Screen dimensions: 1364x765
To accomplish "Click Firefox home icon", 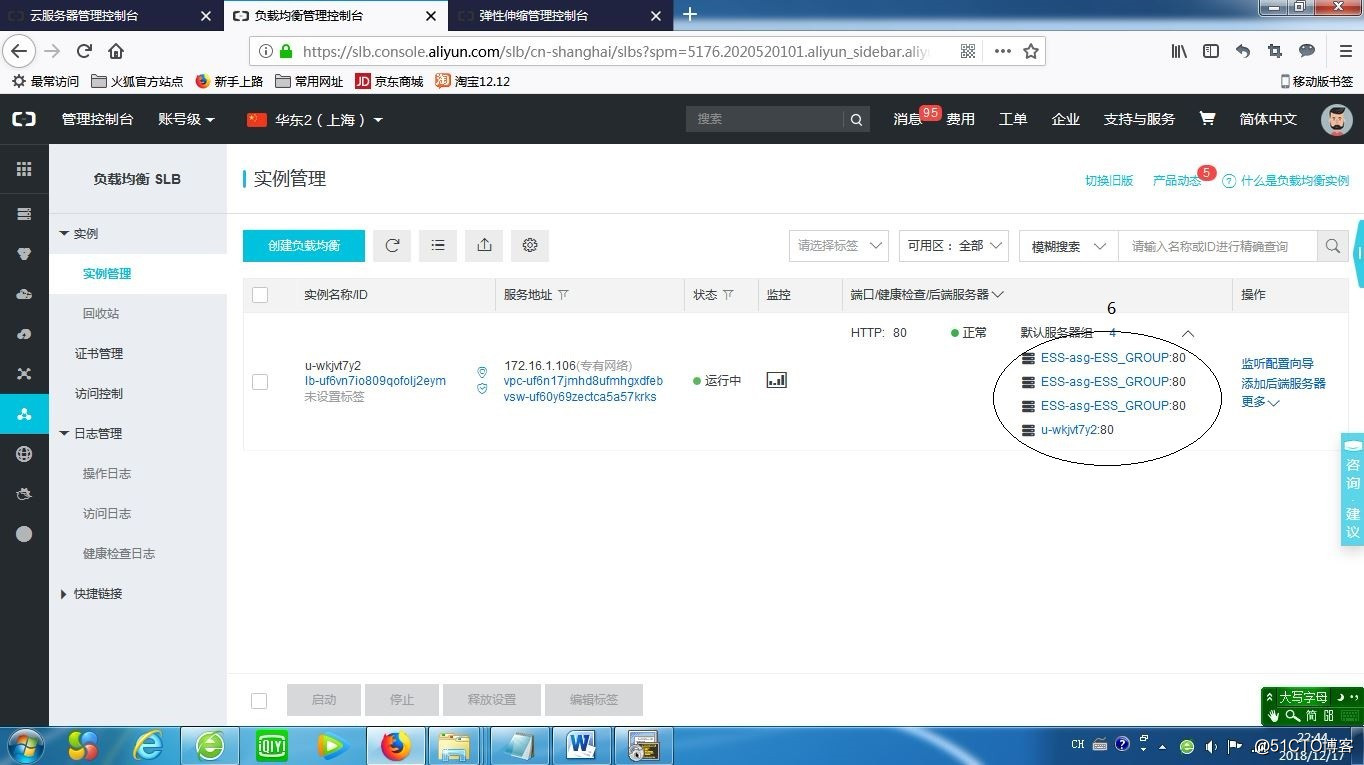I will coord(116,51).
